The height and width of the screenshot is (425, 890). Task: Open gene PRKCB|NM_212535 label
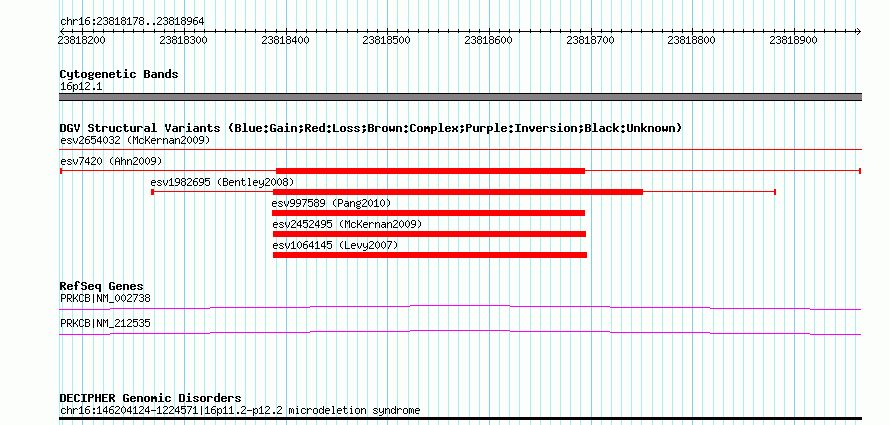point(105,323)
